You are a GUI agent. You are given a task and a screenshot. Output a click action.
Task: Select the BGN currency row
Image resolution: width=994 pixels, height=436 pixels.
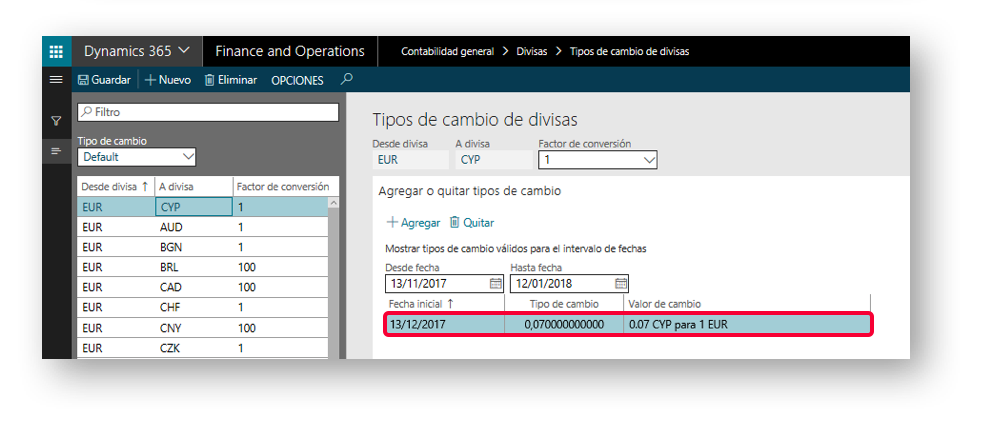point(203,247)
